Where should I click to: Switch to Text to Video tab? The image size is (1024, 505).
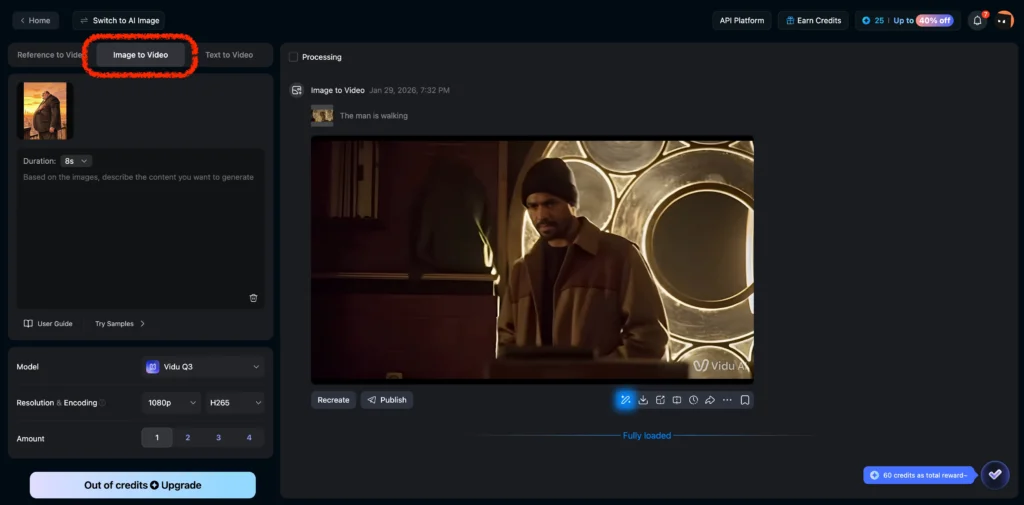coord(229,55)
